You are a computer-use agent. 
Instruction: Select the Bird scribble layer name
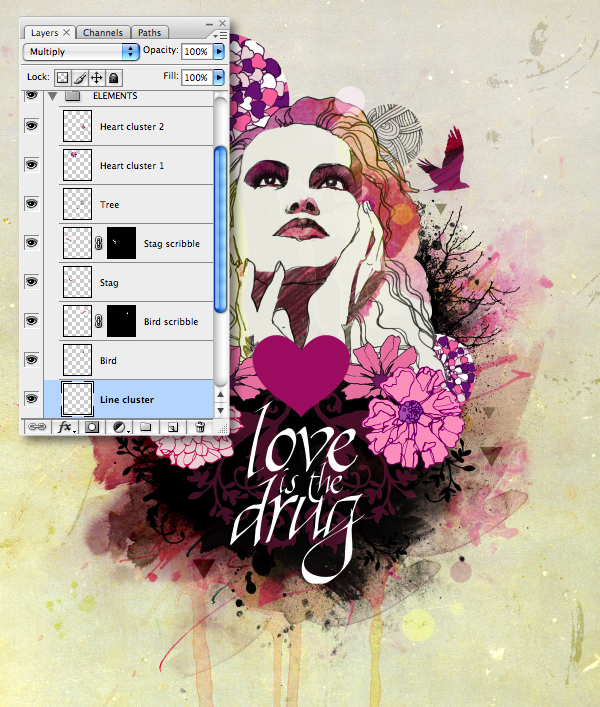point(171,322)
